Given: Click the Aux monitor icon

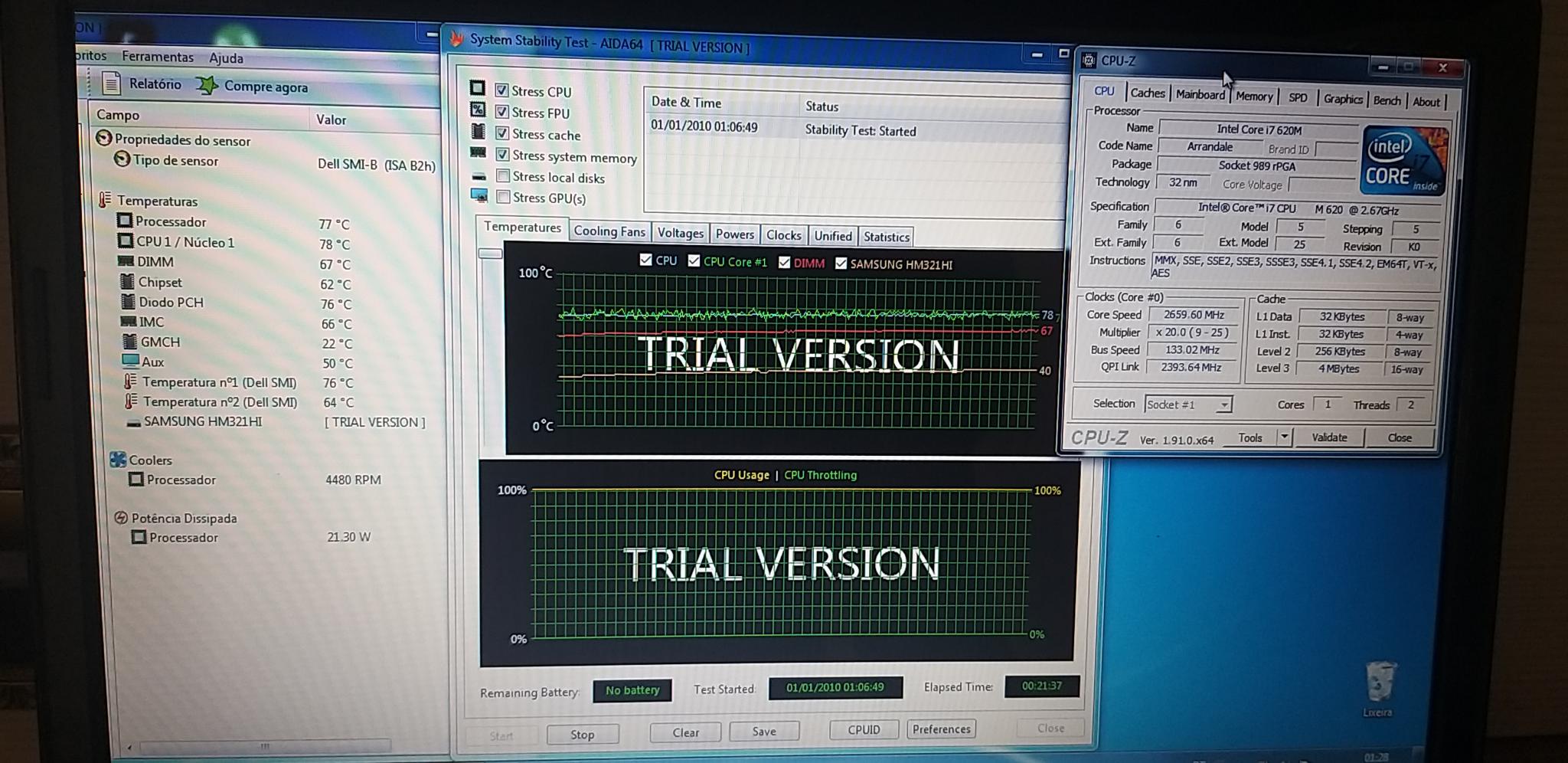Looking at the screenshot, I should (x=130, y=361).
